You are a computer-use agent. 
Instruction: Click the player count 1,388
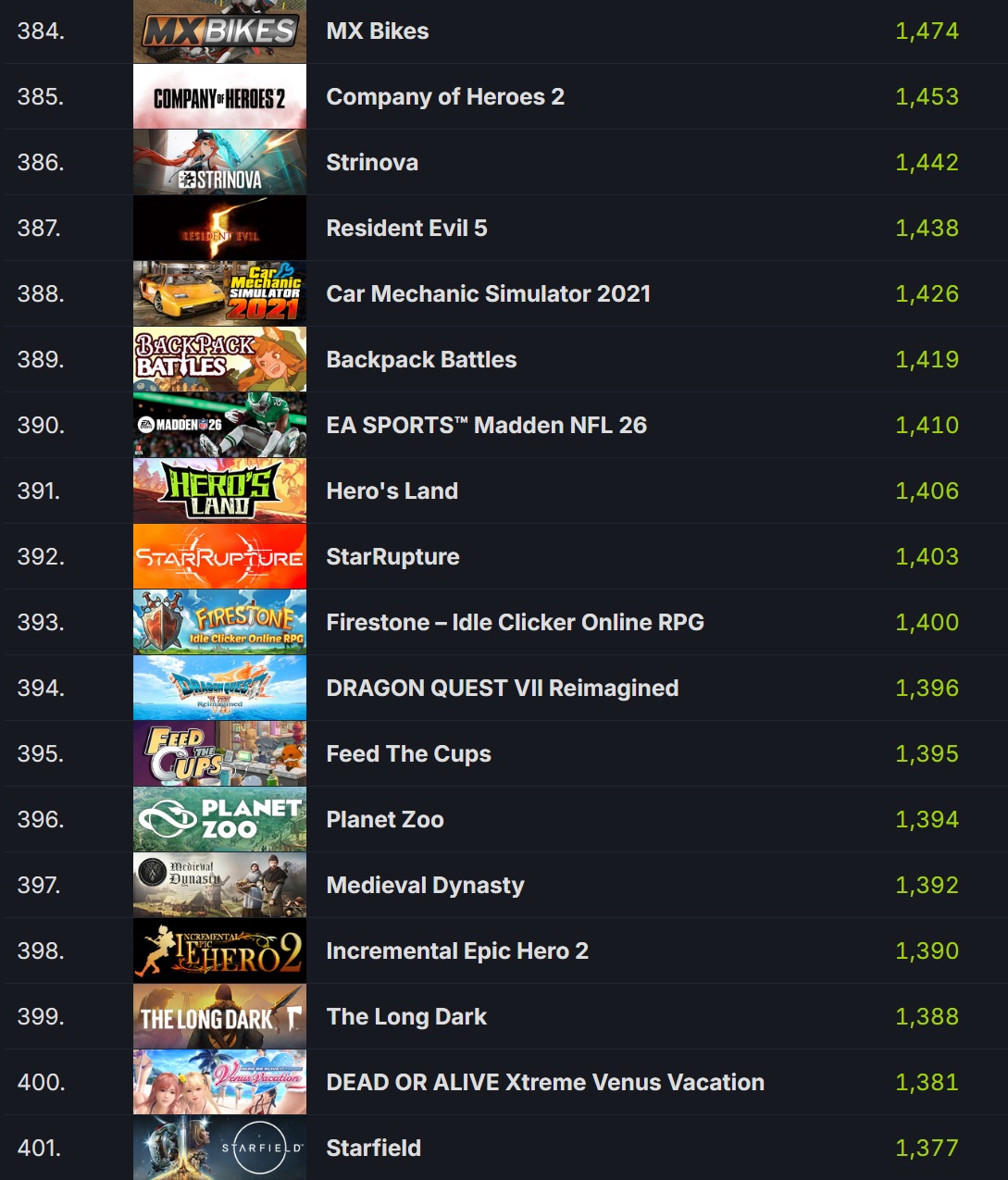(x=927, y=1017)
